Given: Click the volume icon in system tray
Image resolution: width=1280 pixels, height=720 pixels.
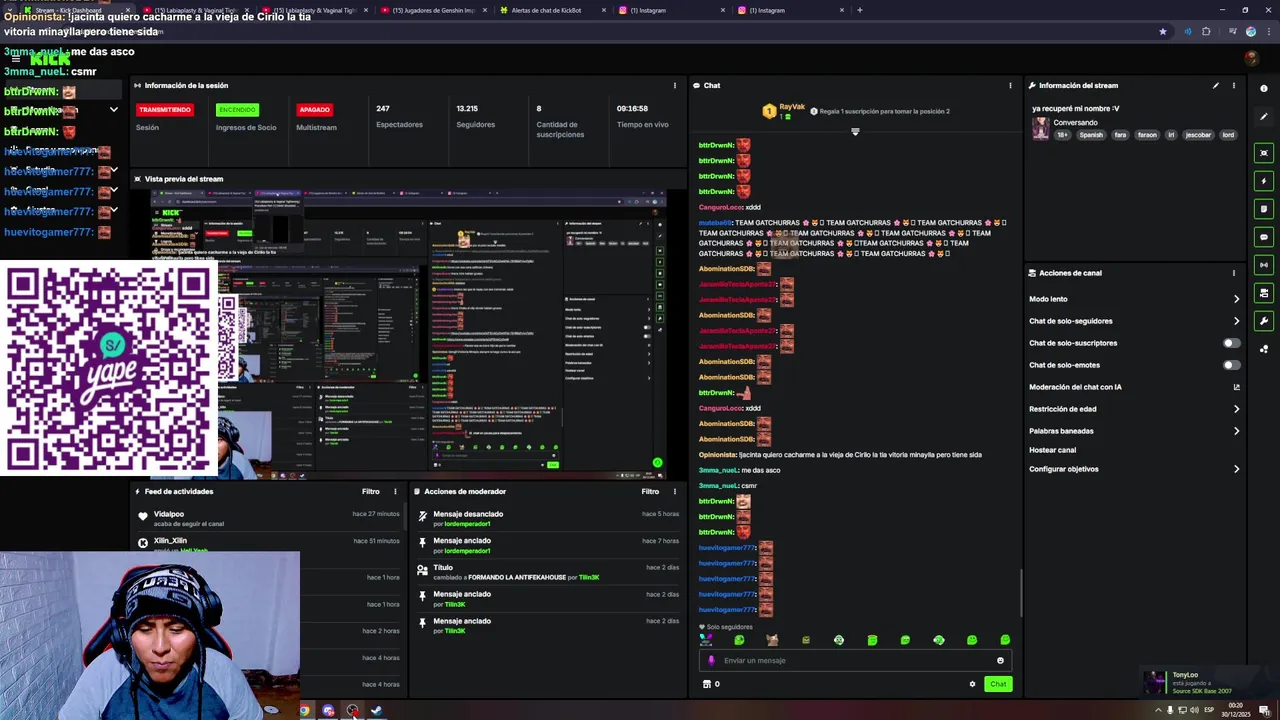Looking at the screenshot, I should [x=1195, y=711].
